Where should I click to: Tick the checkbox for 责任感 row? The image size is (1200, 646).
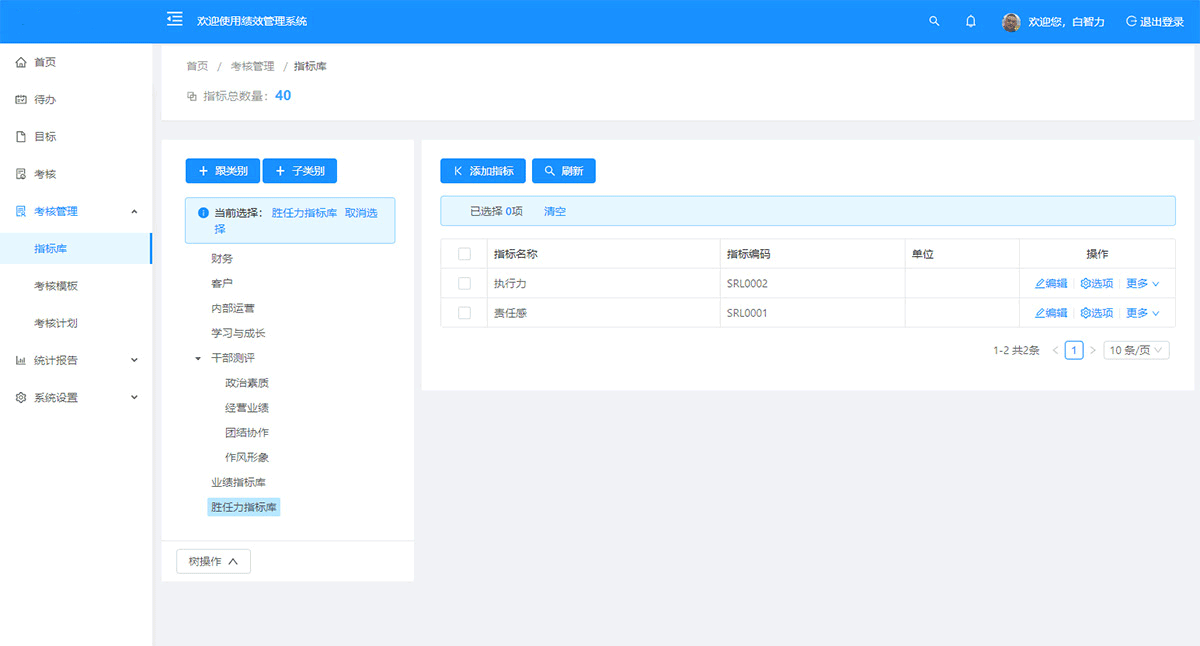pos(464,313)
